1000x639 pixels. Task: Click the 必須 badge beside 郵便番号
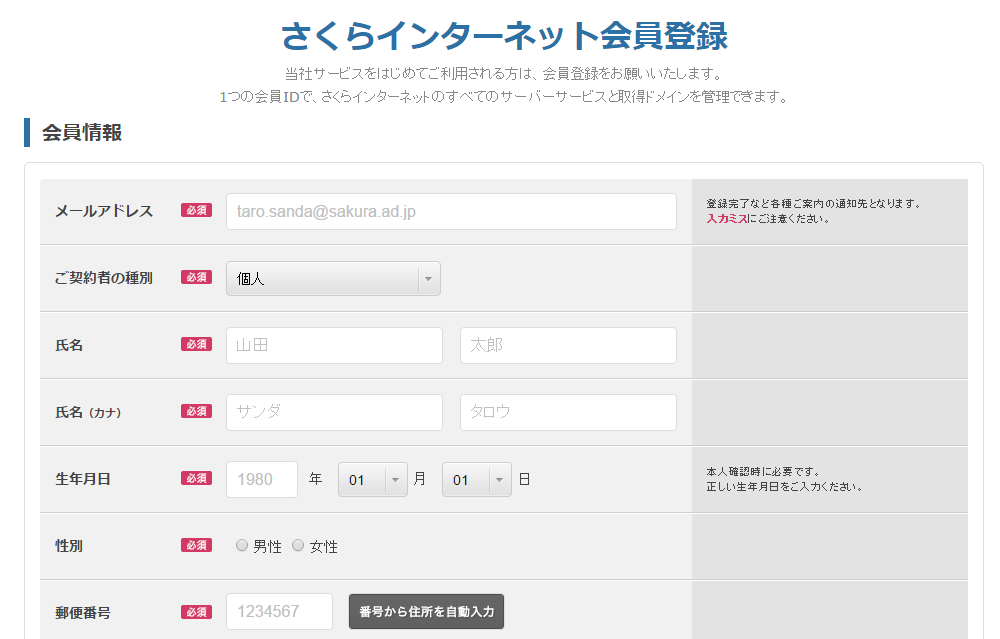click(196, 612)
